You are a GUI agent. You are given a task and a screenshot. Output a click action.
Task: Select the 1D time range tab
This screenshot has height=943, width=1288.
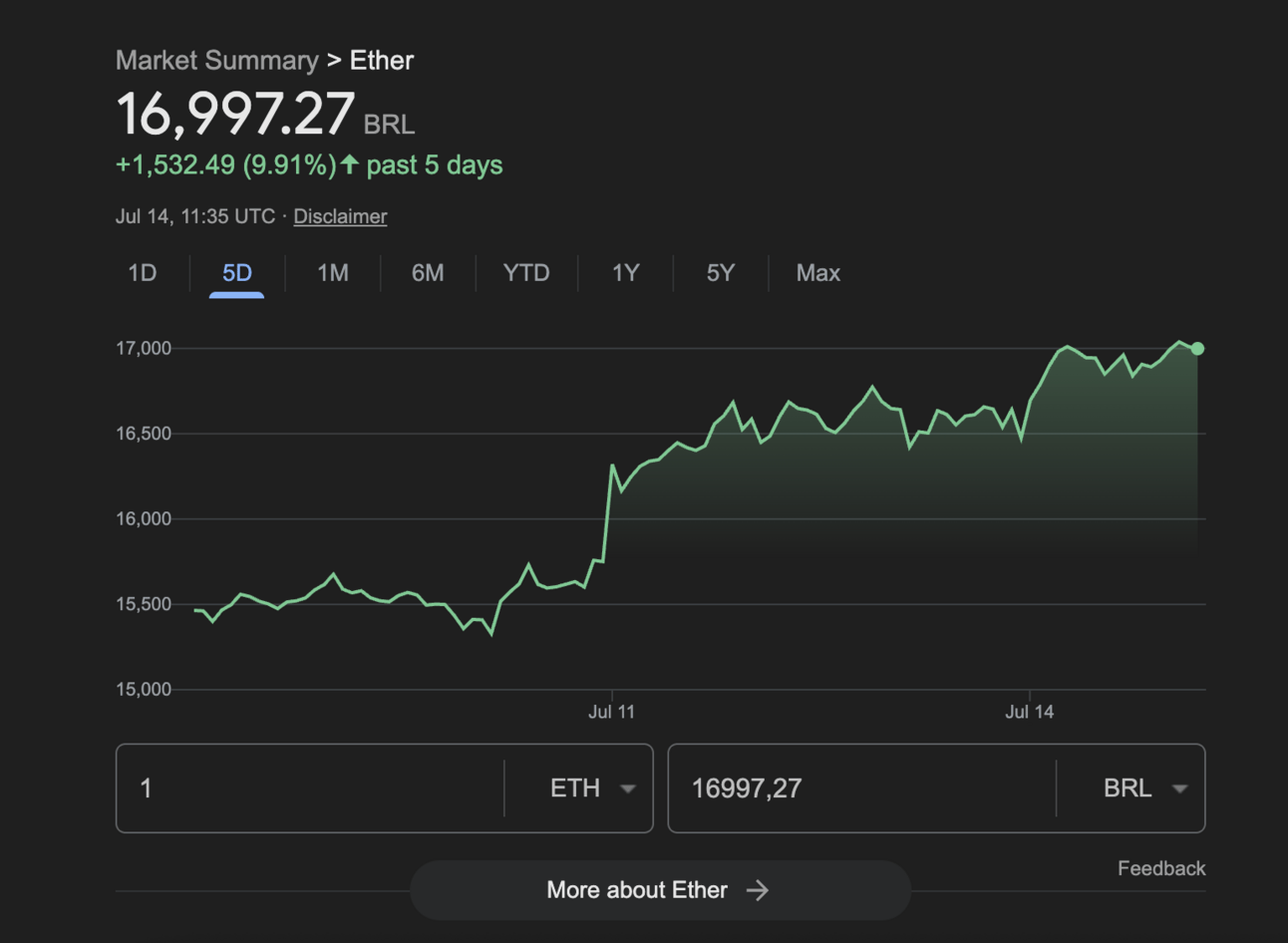pyautogui.click(x=143, y=273)
